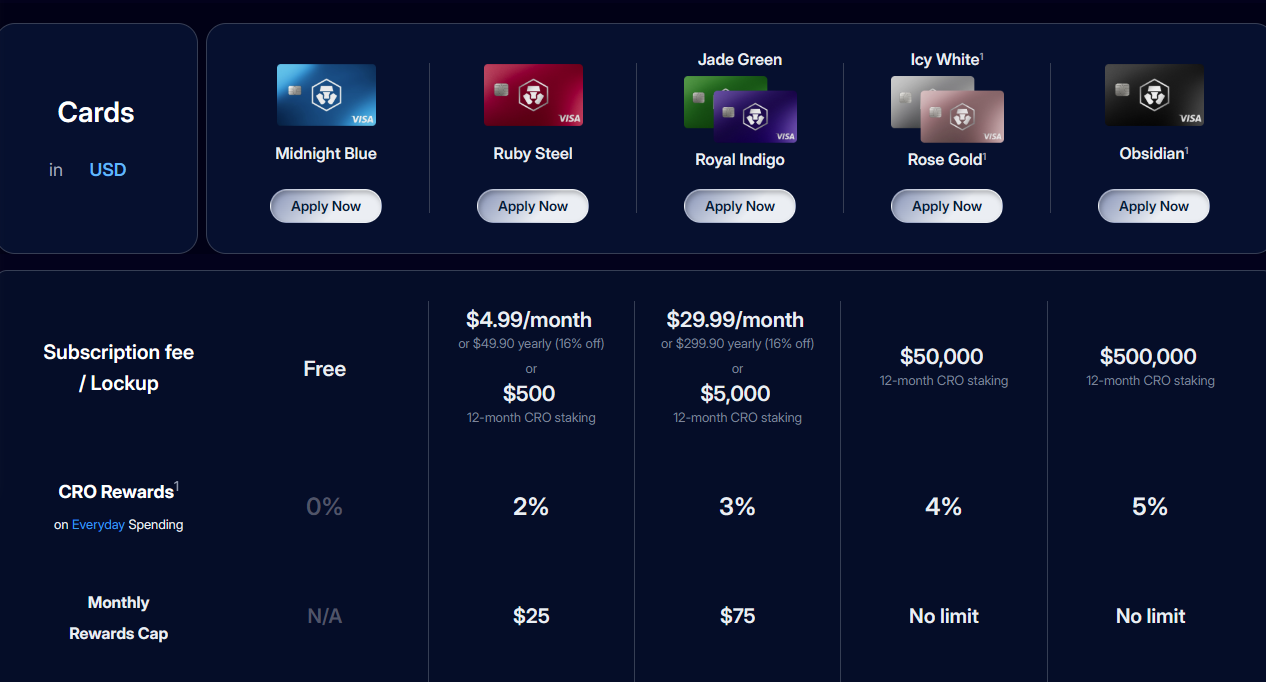Click the Midnight Blue card image
Screen dimensions: 1266x682
[326, 95]
